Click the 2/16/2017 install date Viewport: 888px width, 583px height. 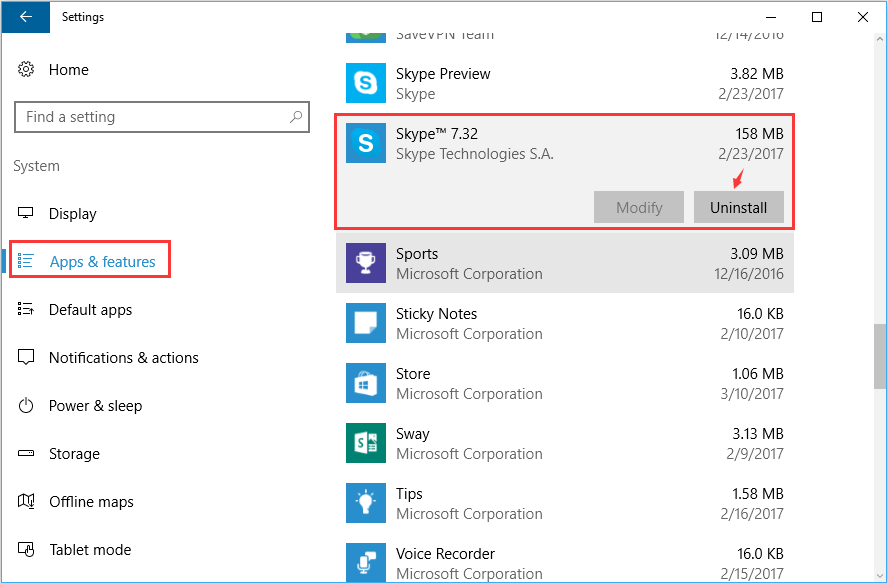pos(752,514)
